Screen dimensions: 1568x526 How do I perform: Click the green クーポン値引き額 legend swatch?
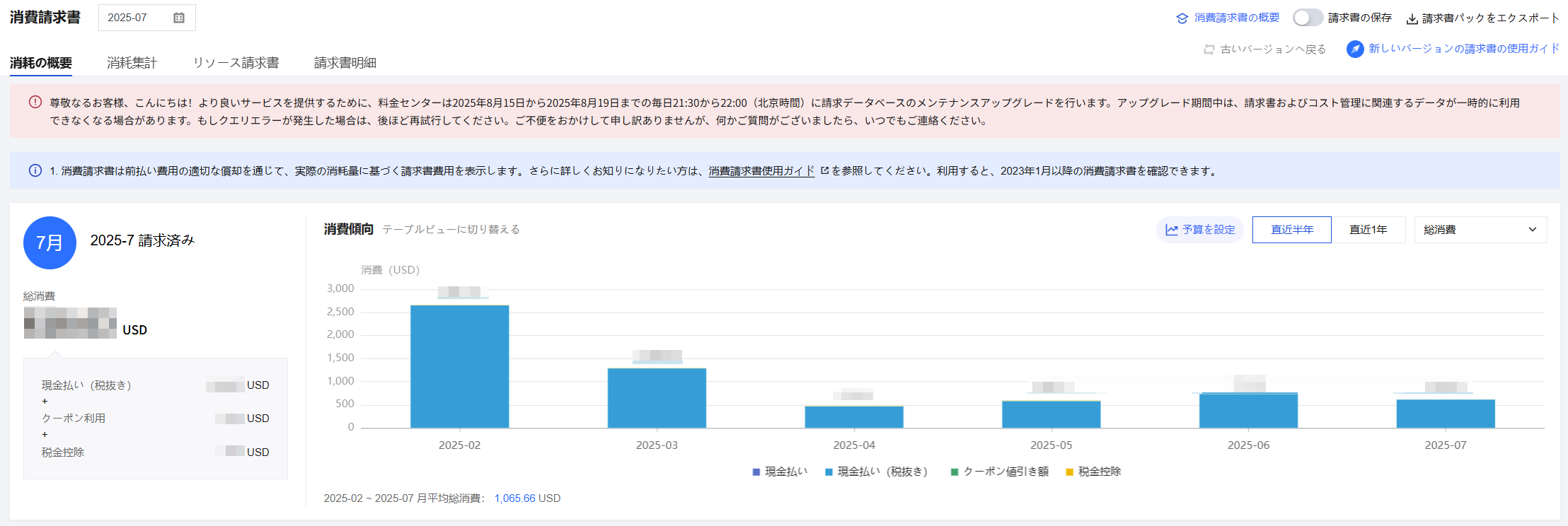click(x=955, y=472)
